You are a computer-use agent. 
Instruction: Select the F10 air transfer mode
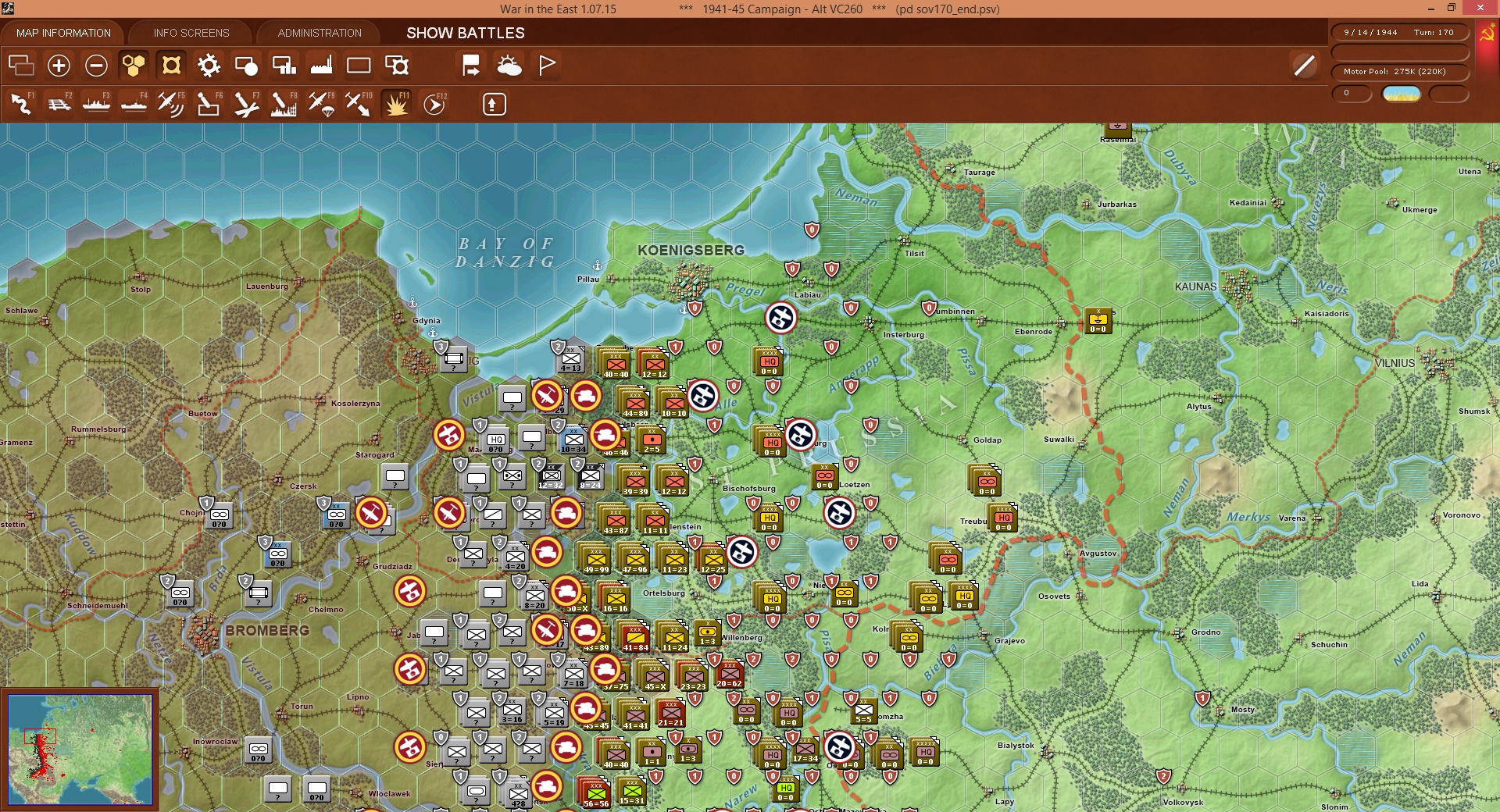point(359,104)
